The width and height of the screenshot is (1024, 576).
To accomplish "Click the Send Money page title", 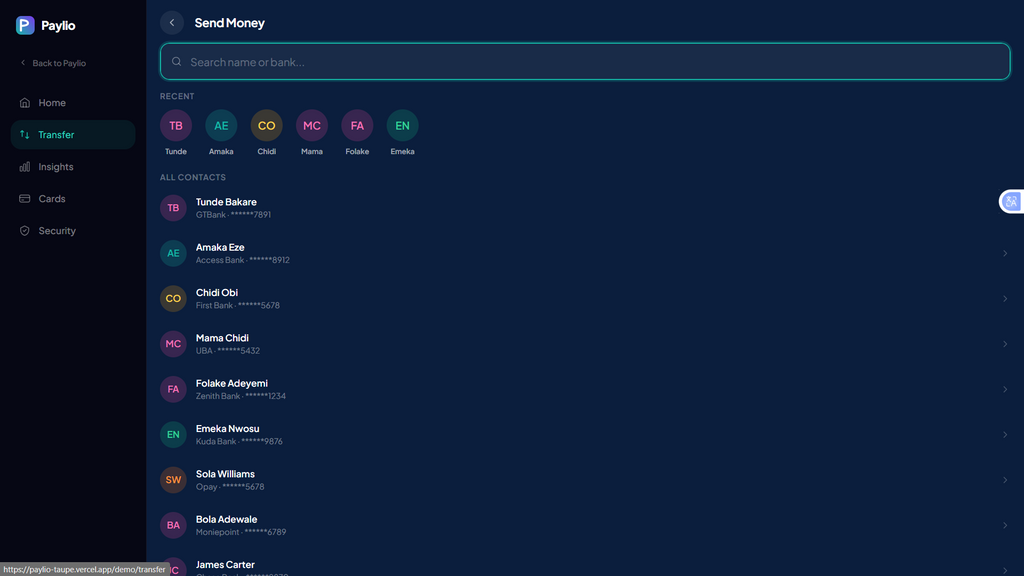I will click(x=230, y=23).
